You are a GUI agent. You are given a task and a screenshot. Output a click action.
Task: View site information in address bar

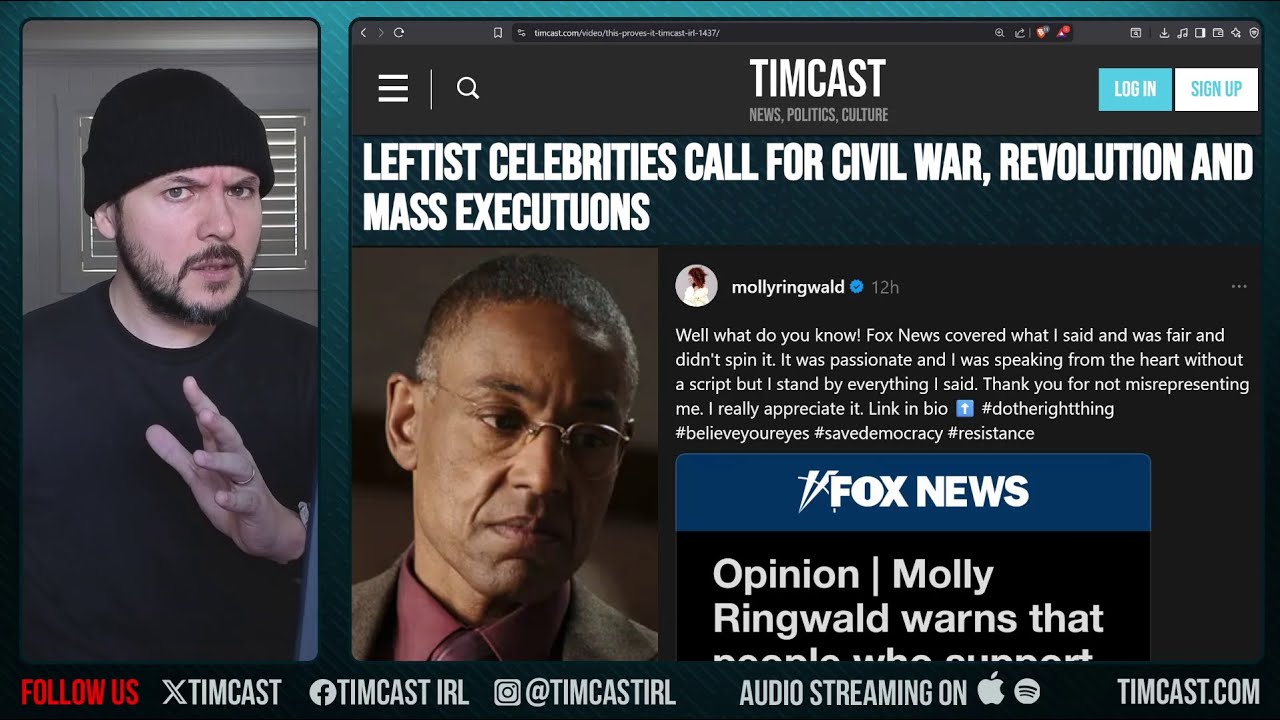[521, 33]
